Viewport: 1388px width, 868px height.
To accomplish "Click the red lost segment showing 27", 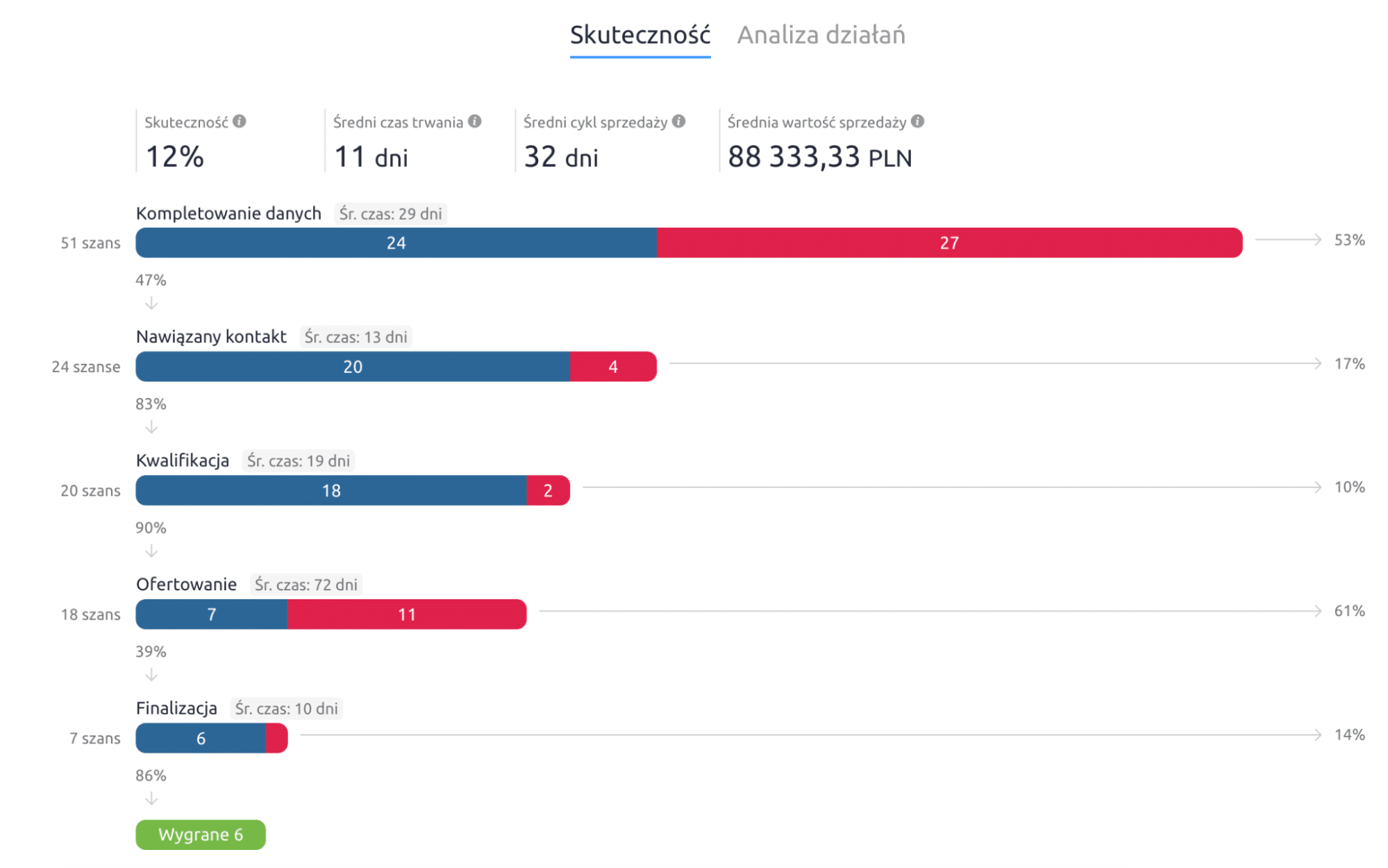I will pyautogui.click(x=949, y=243).
